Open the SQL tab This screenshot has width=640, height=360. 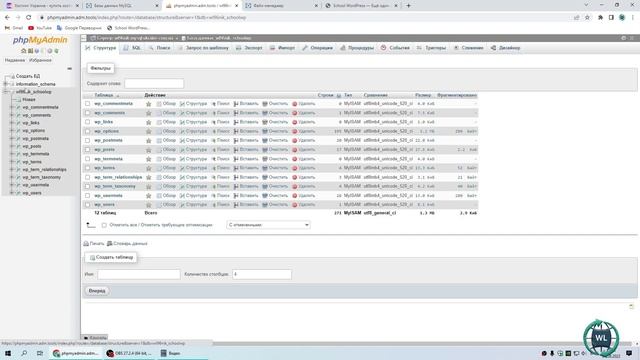[x=132, y=48]
